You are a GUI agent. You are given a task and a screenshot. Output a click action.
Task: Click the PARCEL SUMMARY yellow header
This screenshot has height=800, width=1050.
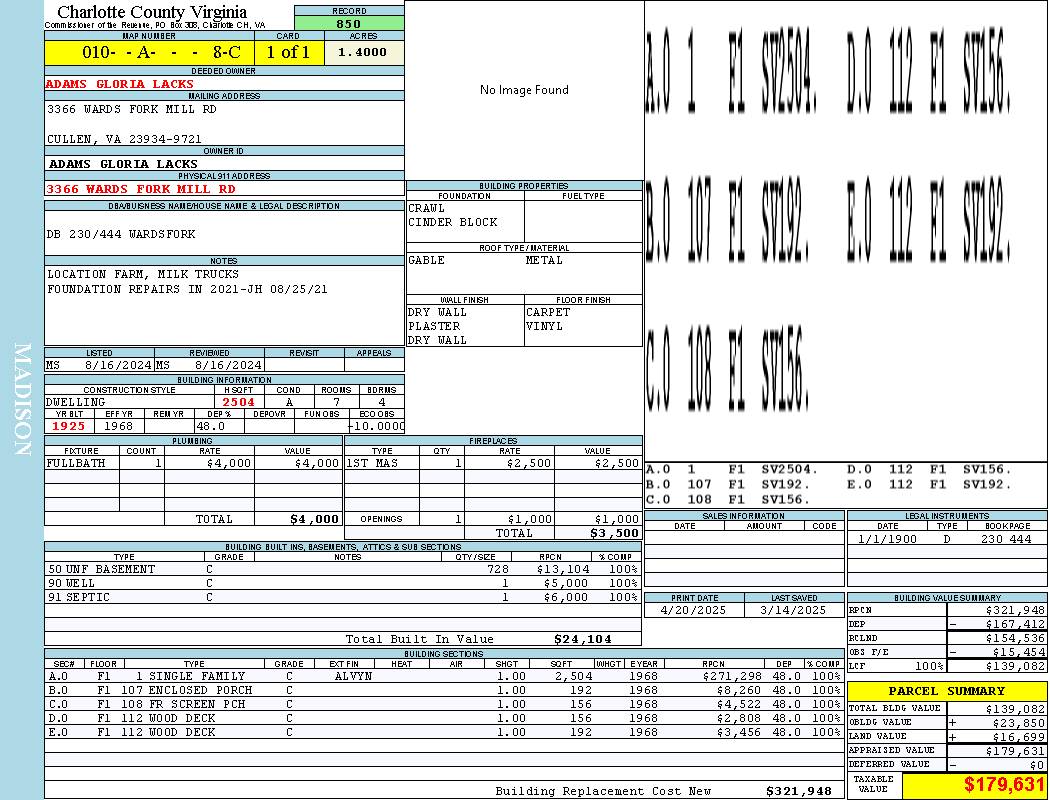click(946, 690)
